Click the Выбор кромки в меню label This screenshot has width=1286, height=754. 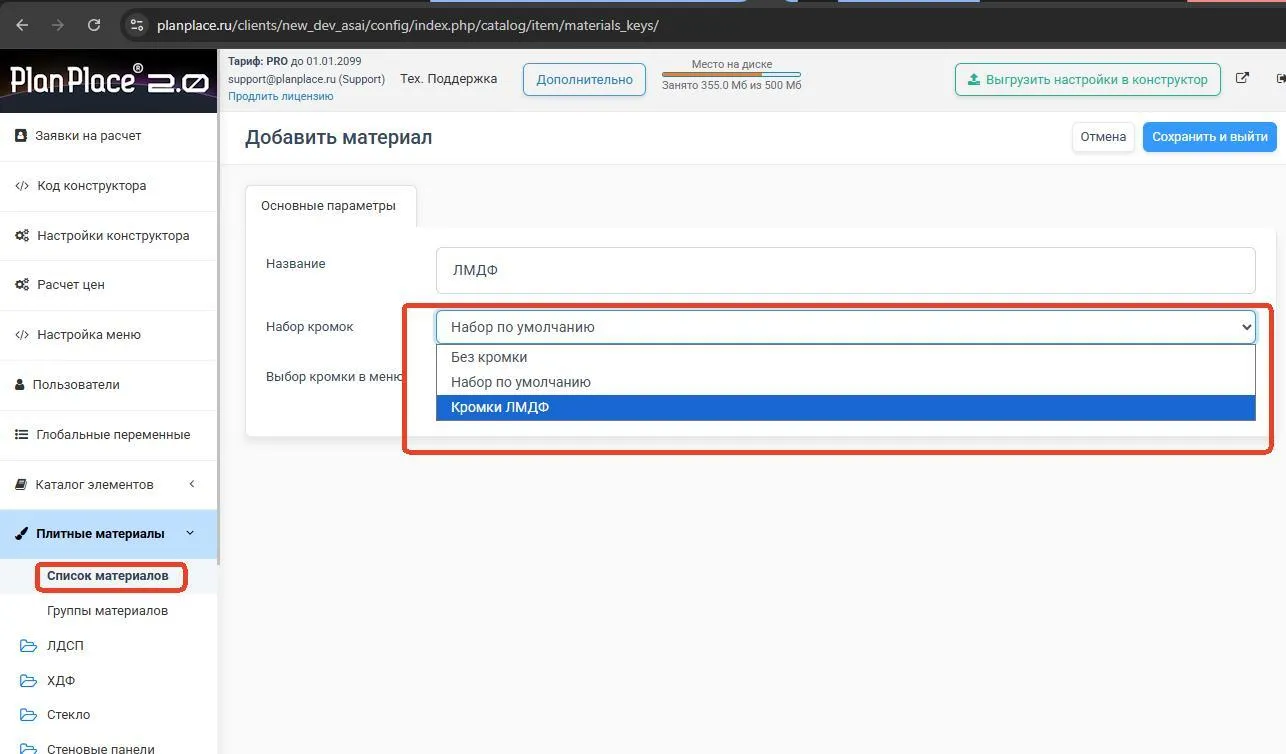pyautogui.click(x=334, y=378)
